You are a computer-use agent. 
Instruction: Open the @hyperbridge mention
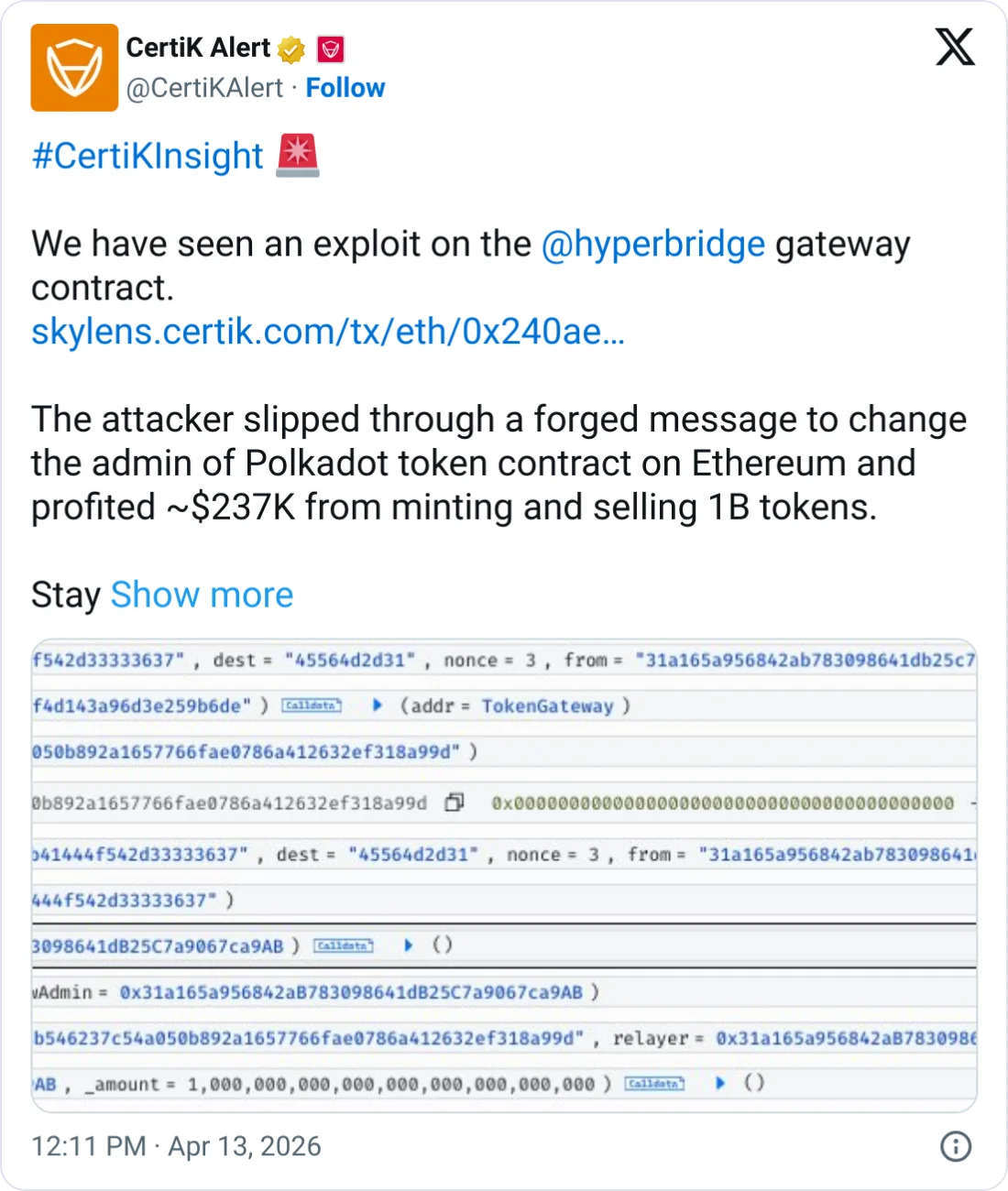(x=652, y=243)
